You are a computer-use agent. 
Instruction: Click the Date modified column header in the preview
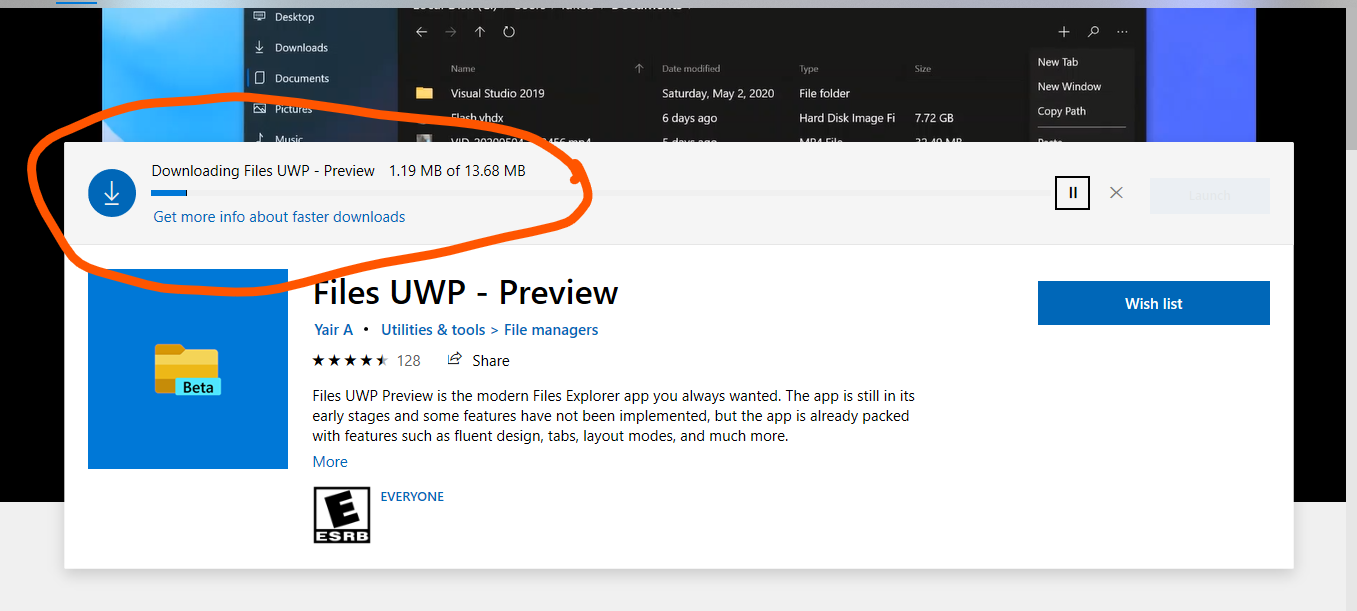tap(691, 69)
